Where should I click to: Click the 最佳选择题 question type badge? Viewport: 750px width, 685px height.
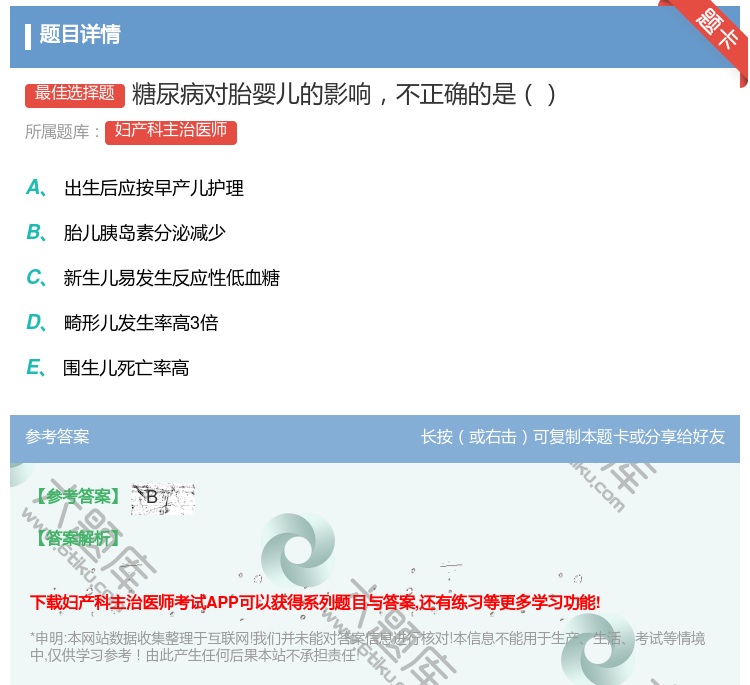[x=75, y=94]
